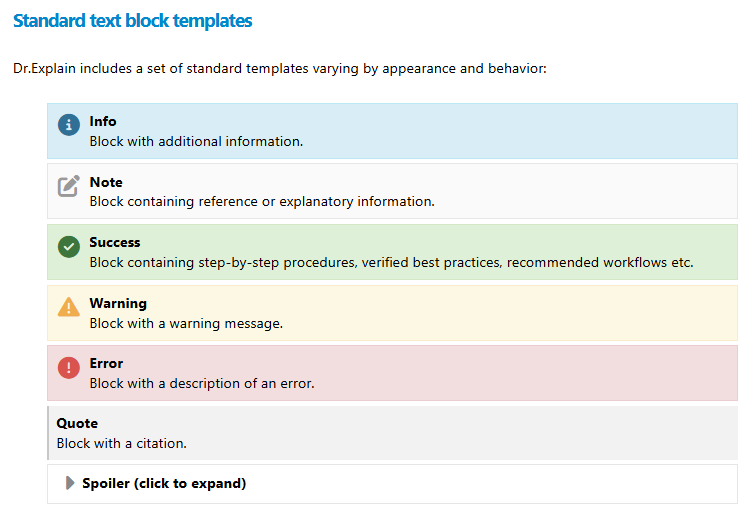
Task: Click the 'Spoiler (click to expand)' label
Action: pos(164,483)
